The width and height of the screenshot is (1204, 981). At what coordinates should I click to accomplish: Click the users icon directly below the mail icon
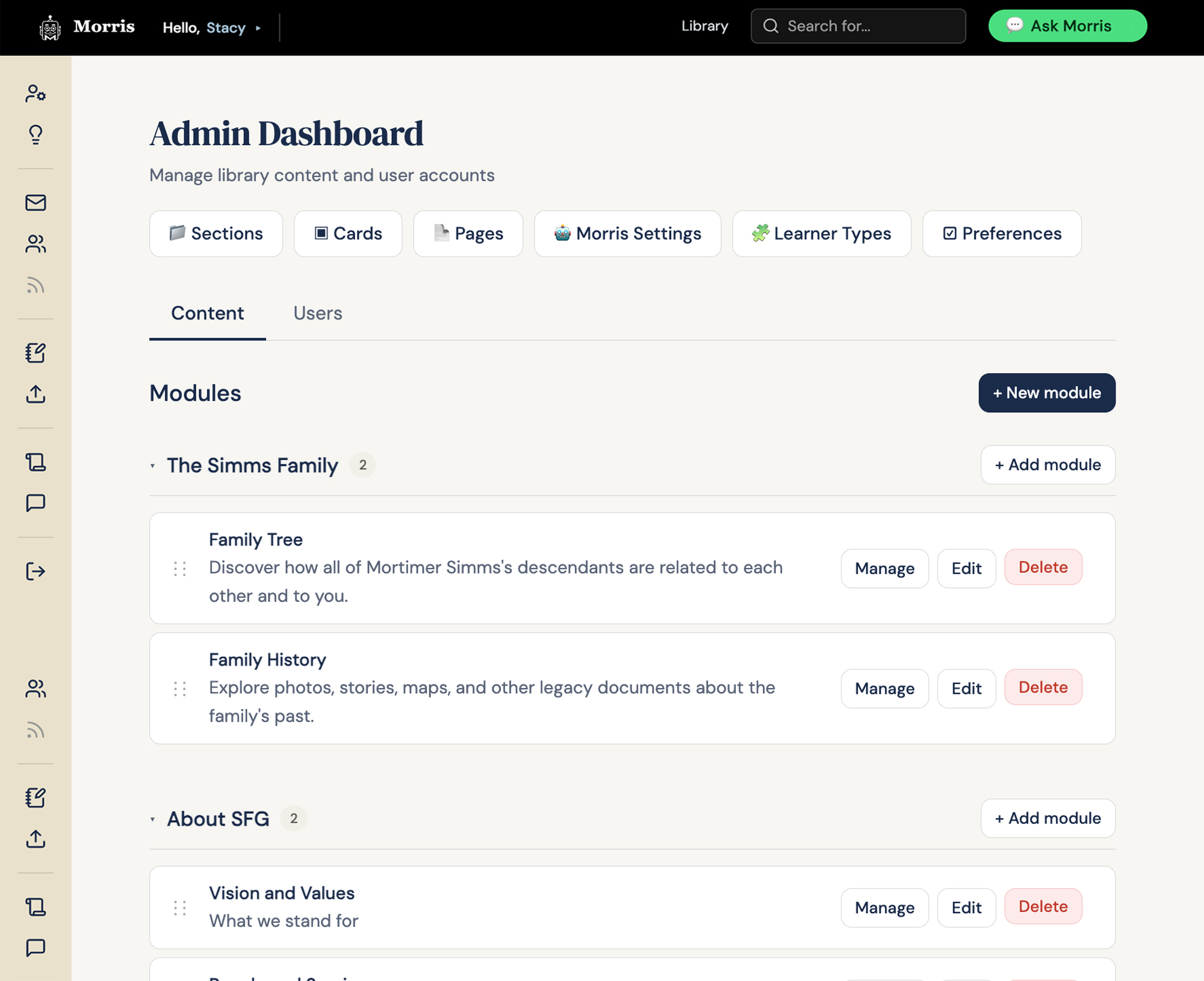(36, 244)
